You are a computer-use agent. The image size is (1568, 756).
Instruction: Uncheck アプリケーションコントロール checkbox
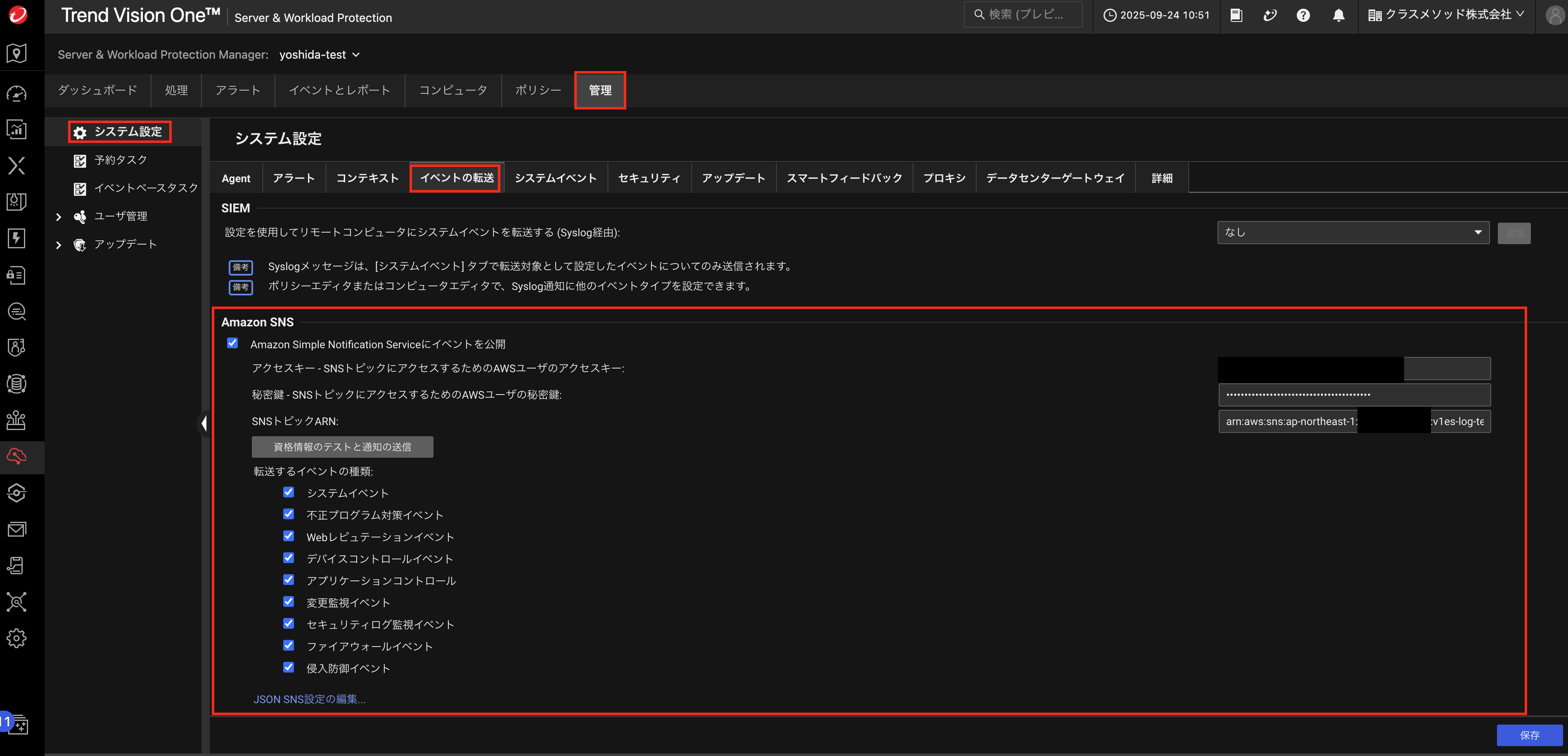coord(289,580)
